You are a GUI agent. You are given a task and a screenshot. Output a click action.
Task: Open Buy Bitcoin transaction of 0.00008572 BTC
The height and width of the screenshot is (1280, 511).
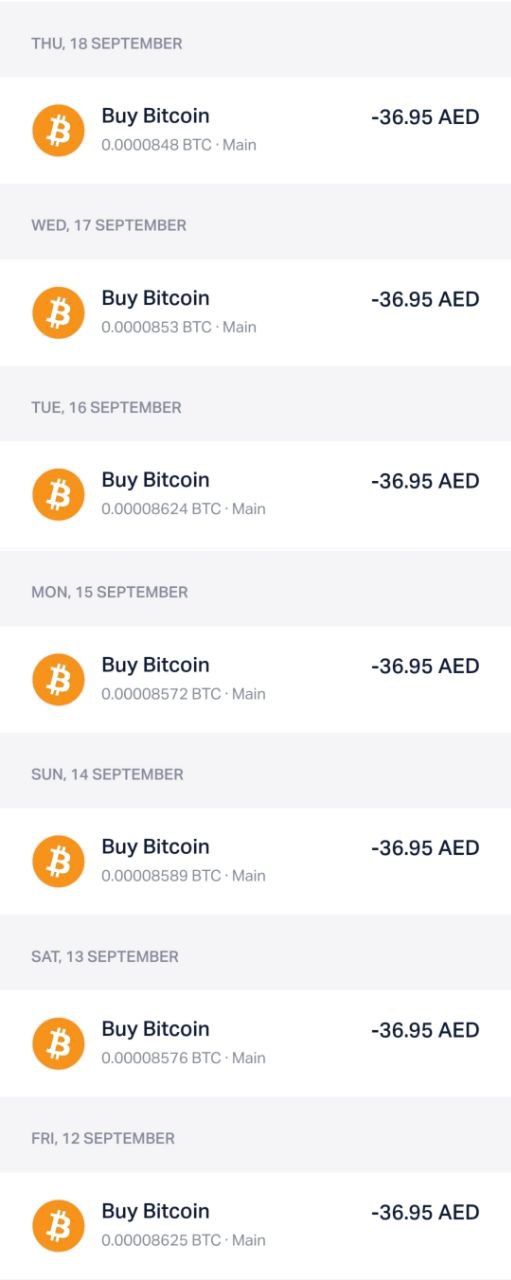pos(255,679)
